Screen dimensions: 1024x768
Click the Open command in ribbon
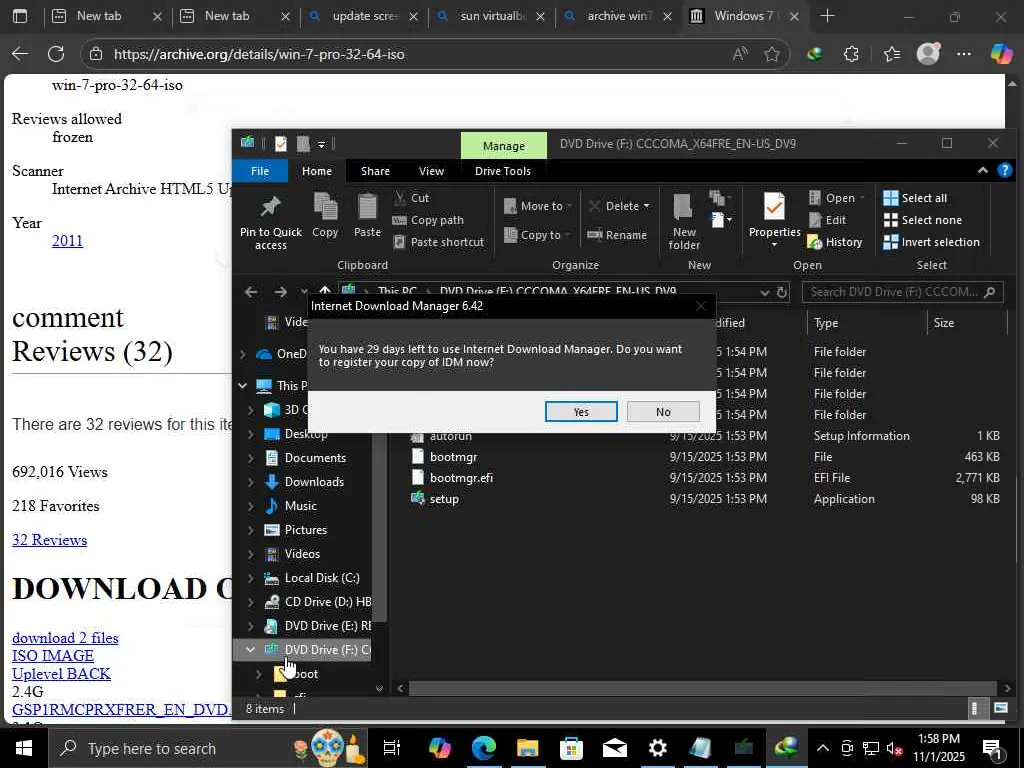coord(835,198)
